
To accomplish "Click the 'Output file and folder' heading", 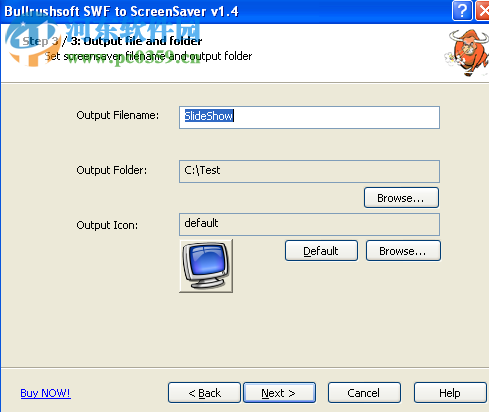I will (143, 41).
